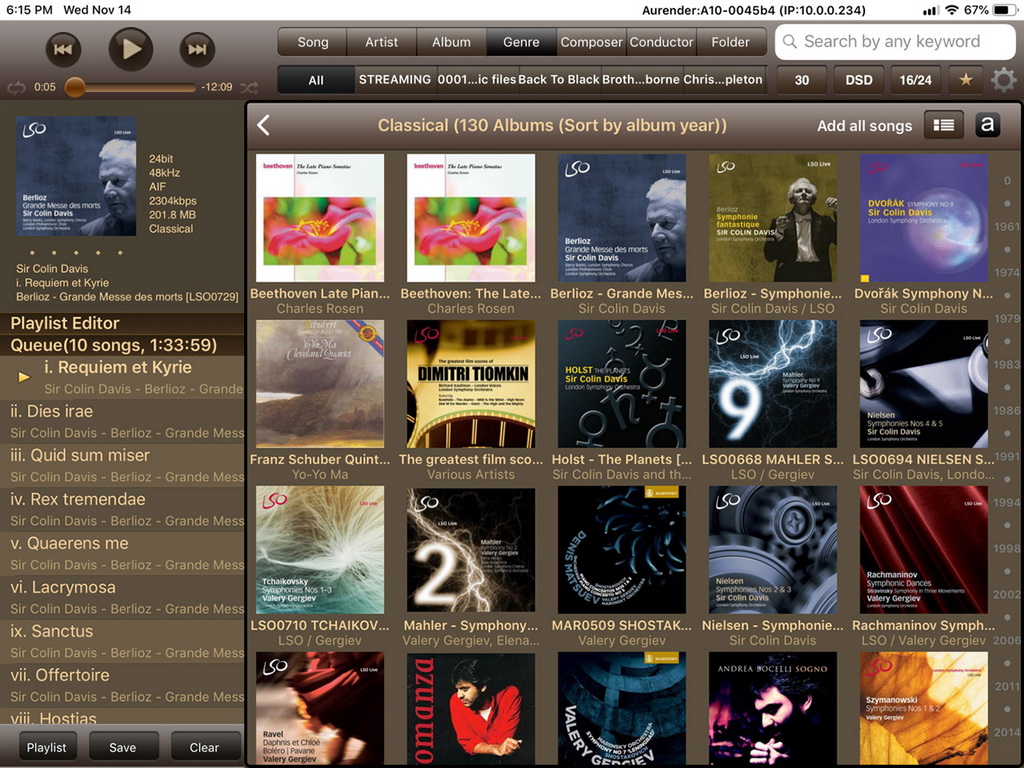Click Add all songs
Image resolution: width=1024 pixels, height=768 pixels.
click(864, 126)
